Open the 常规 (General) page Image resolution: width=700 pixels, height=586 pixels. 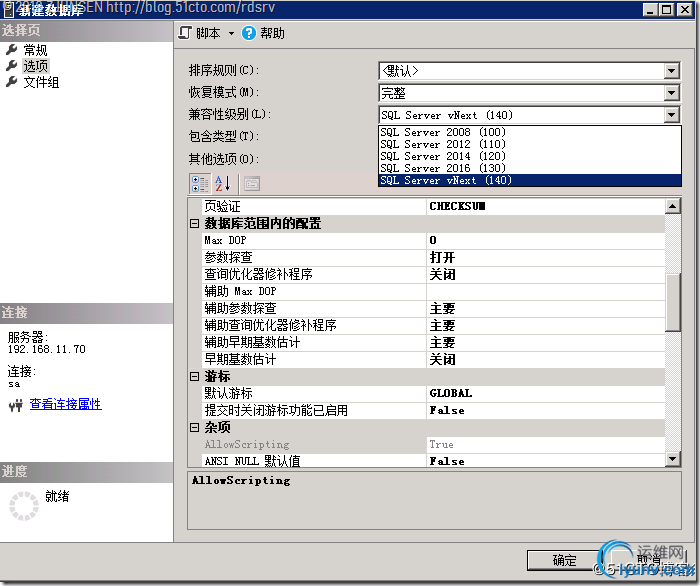coord(35,50)
